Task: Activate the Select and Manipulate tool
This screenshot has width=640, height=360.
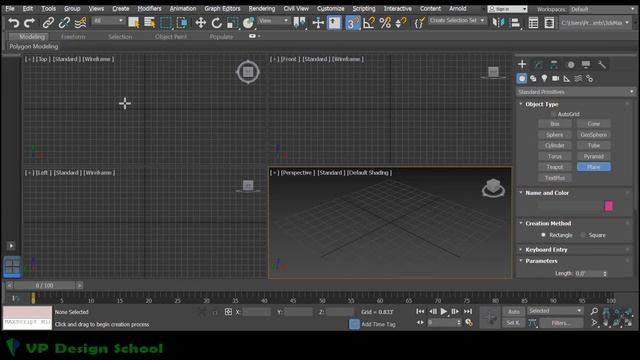Action: pyautogui.click(x=318, y=23)
